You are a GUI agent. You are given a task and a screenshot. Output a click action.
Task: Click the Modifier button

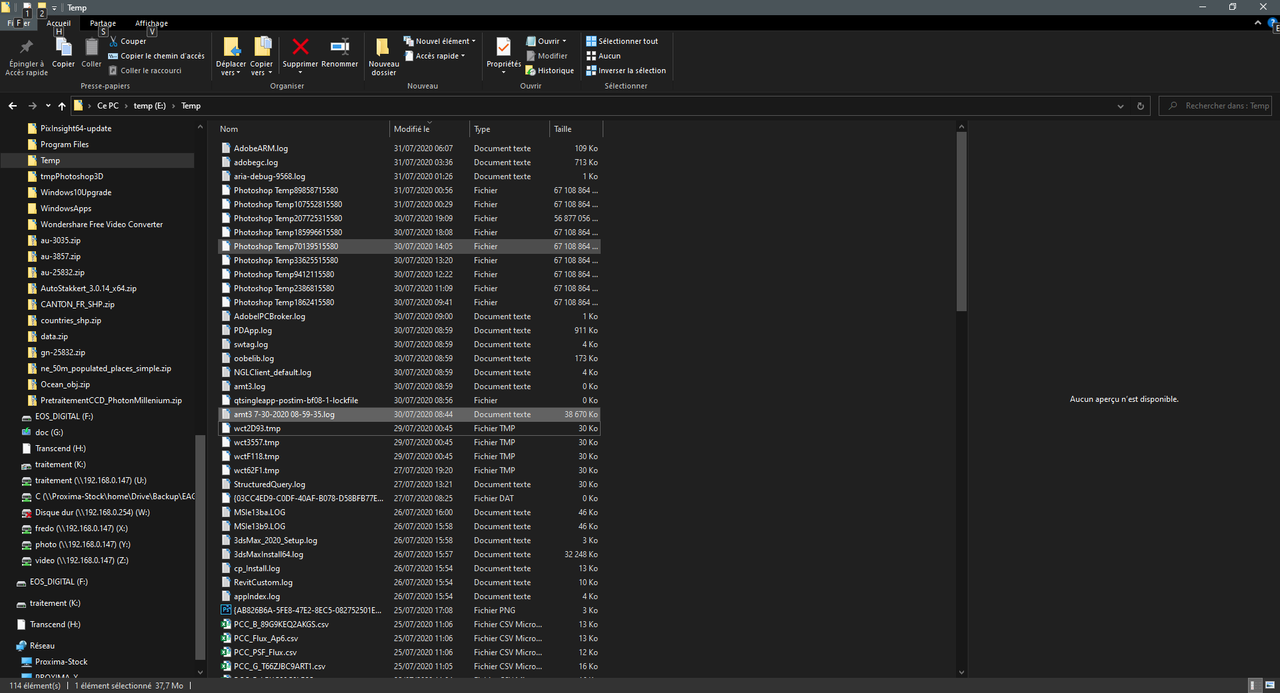(546, 56)
